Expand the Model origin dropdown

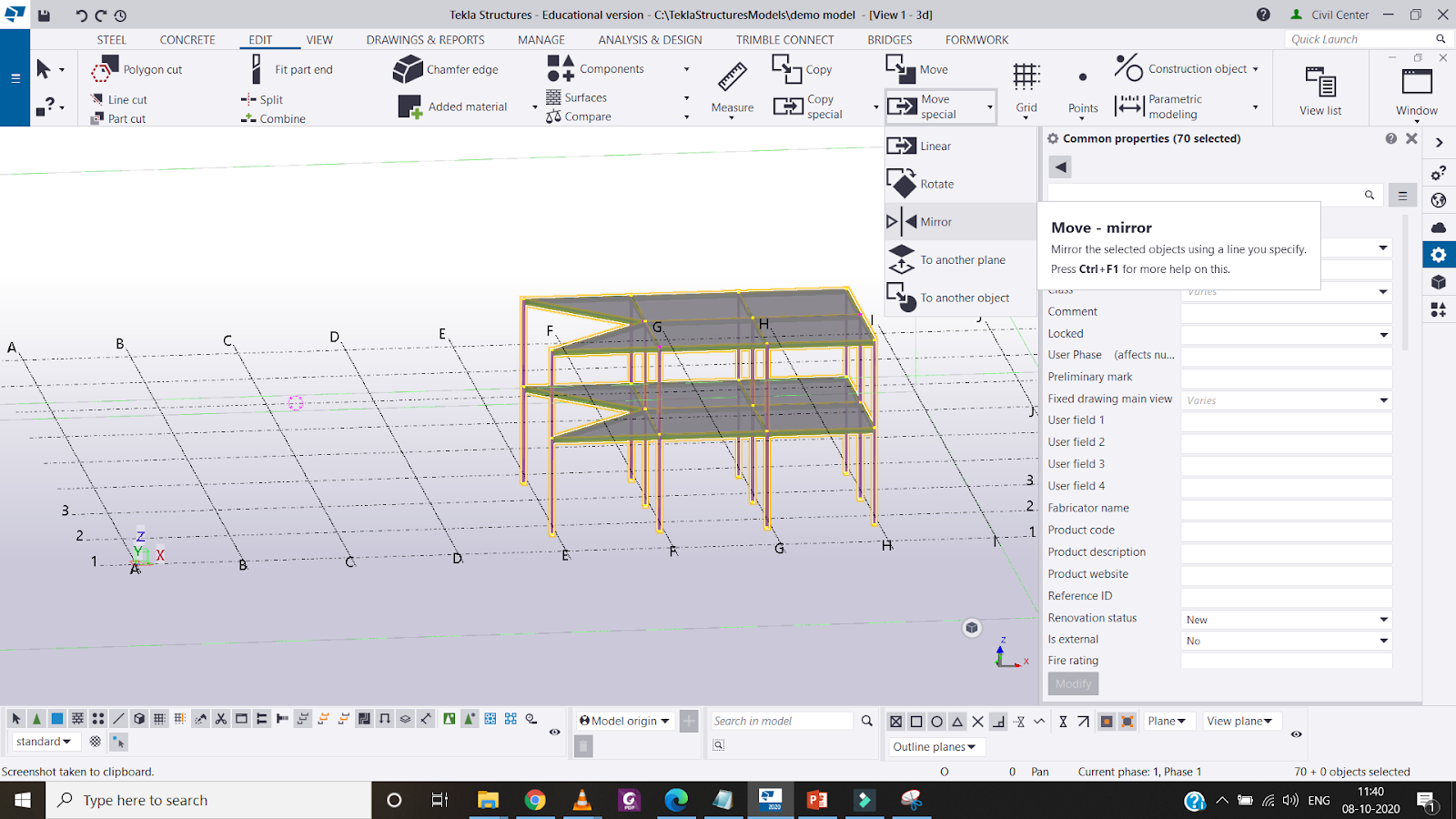point(625,721)
